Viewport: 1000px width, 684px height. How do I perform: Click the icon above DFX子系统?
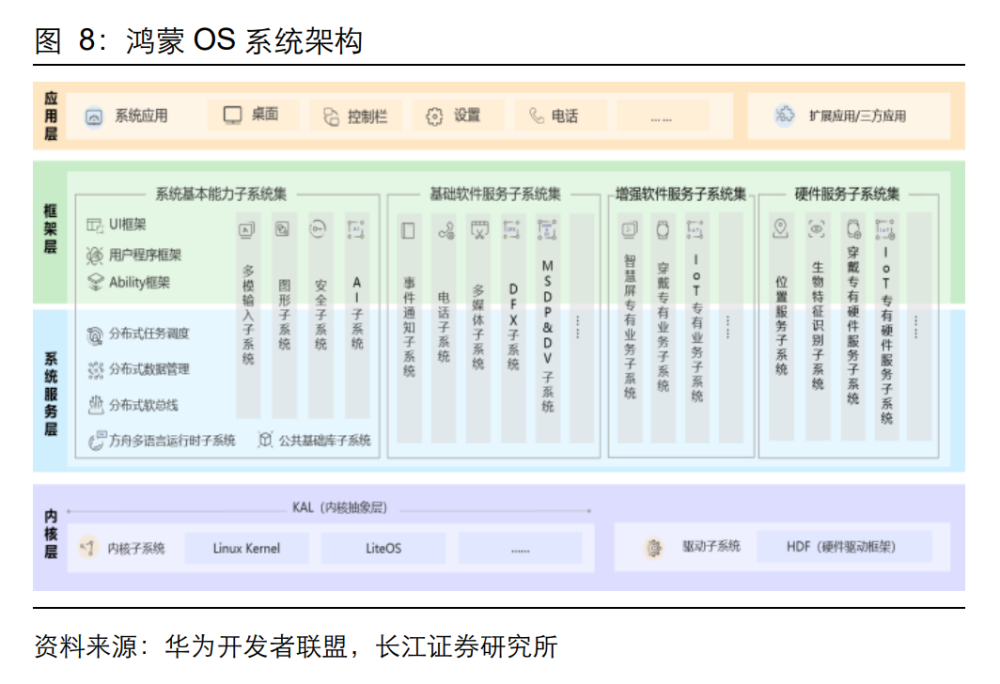click(x=511, y=229)
